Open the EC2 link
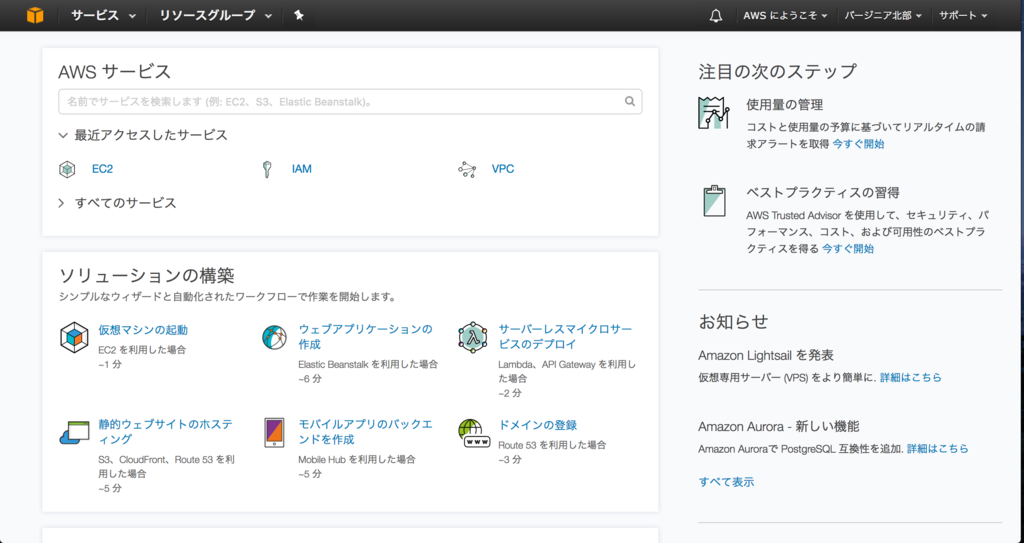The width and height of the screenshot is (1024, 543). 103,169
